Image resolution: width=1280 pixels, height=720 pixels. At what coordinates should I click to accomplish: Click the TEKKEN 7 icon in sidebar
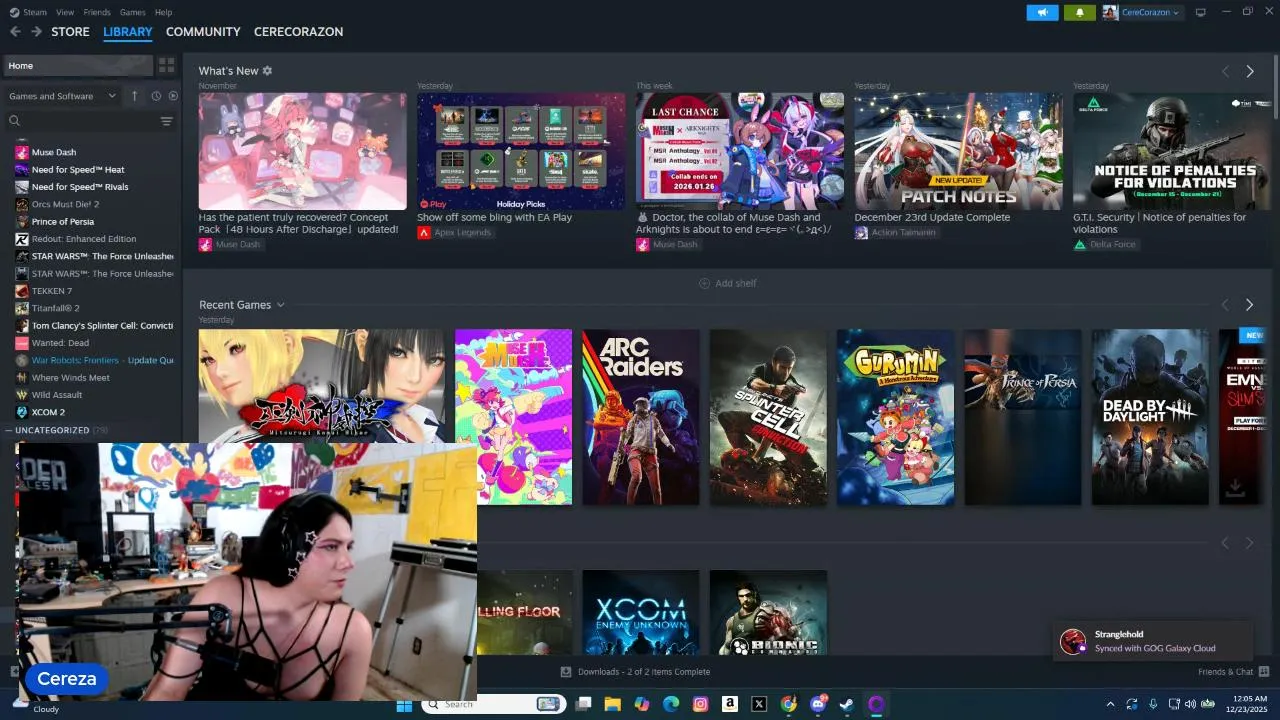22,291
